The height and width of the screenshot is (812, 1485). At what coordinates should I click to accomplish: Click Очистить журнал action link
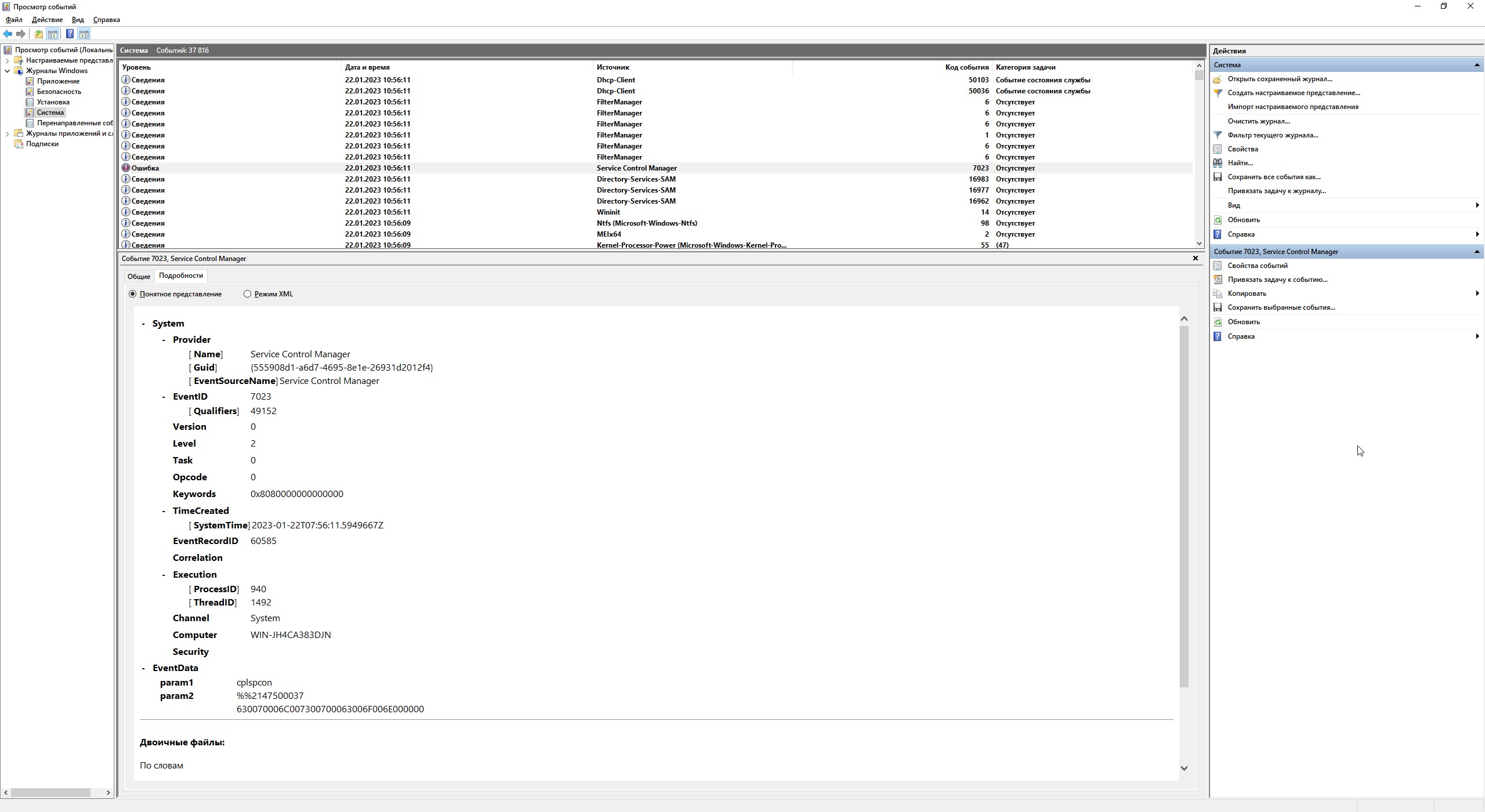(x=1258, y=121)
